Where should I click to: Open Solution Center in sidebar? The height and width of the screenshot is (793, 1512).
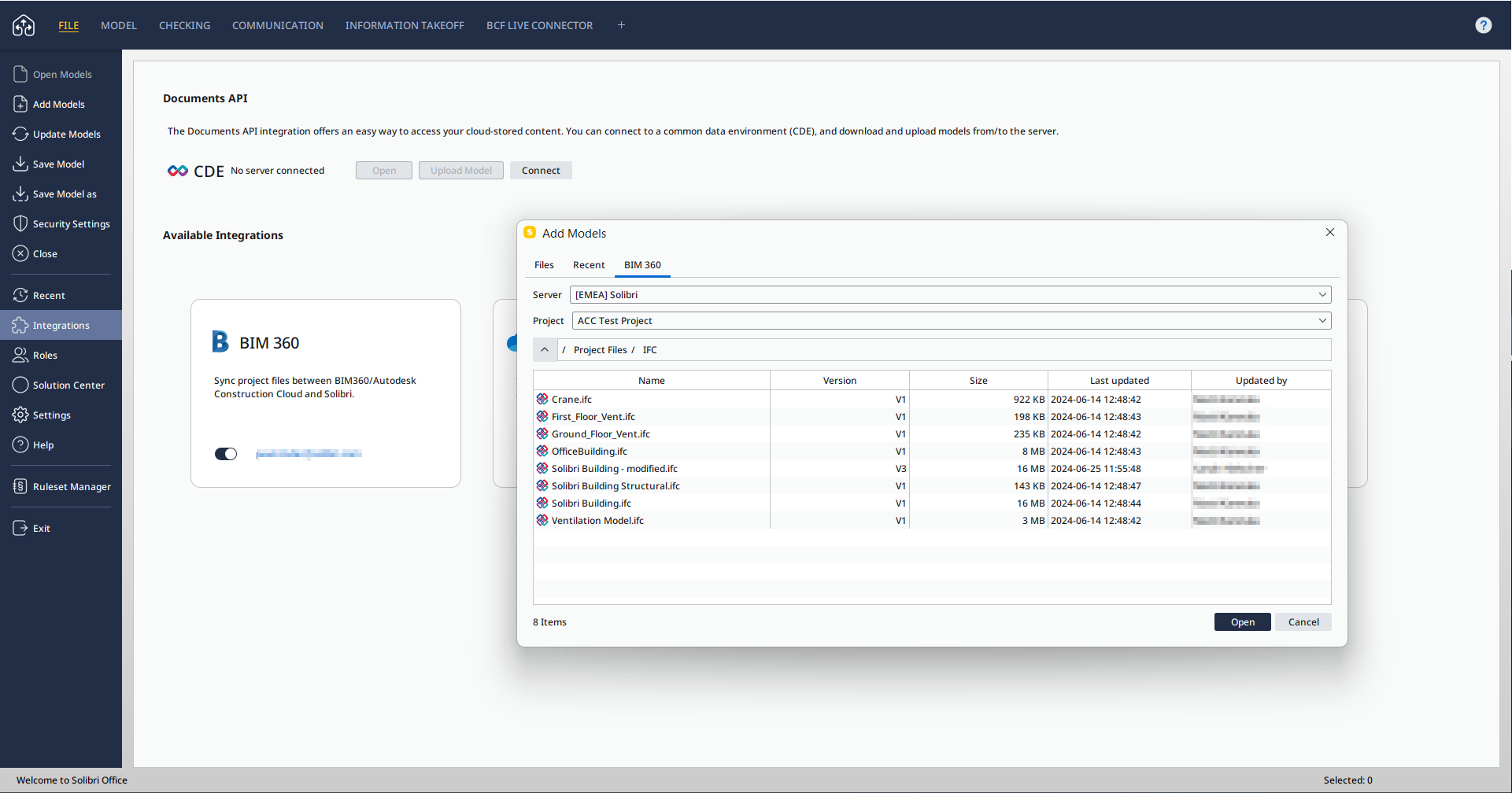click(68, 385)
